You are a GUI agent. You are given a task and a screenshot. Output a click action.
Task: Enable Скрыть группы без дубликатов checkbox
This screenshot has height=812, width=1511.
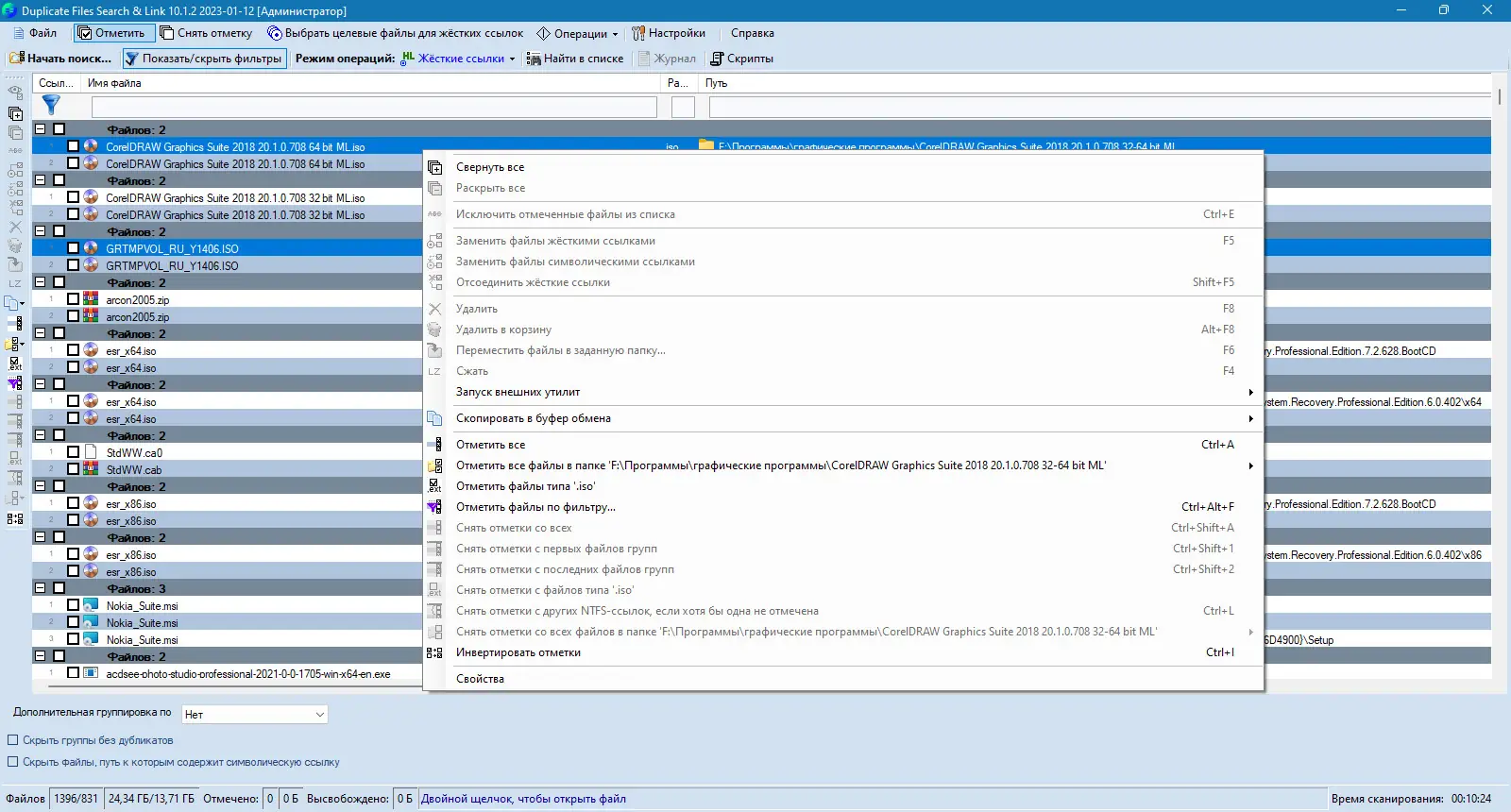pos(13,740)
